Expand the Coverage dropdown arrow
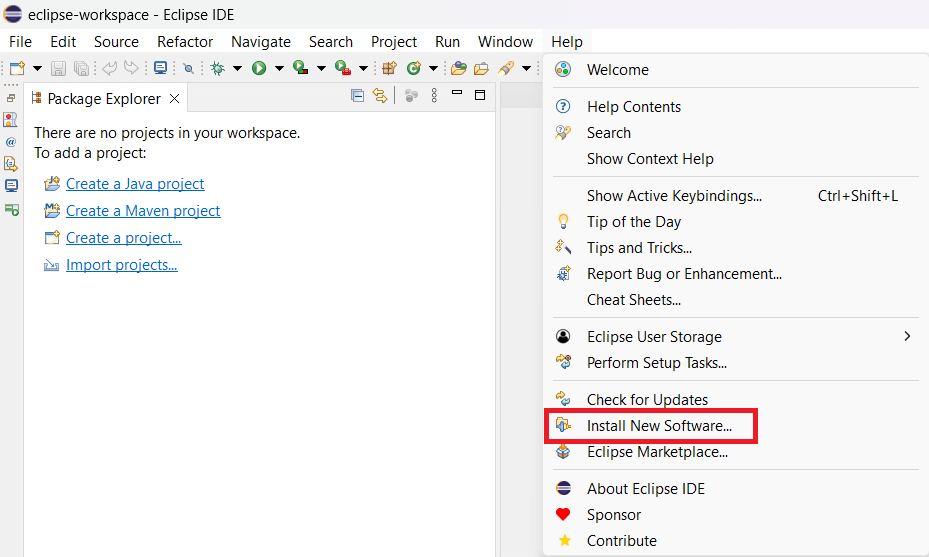929x557 pixels. point(322,69)
